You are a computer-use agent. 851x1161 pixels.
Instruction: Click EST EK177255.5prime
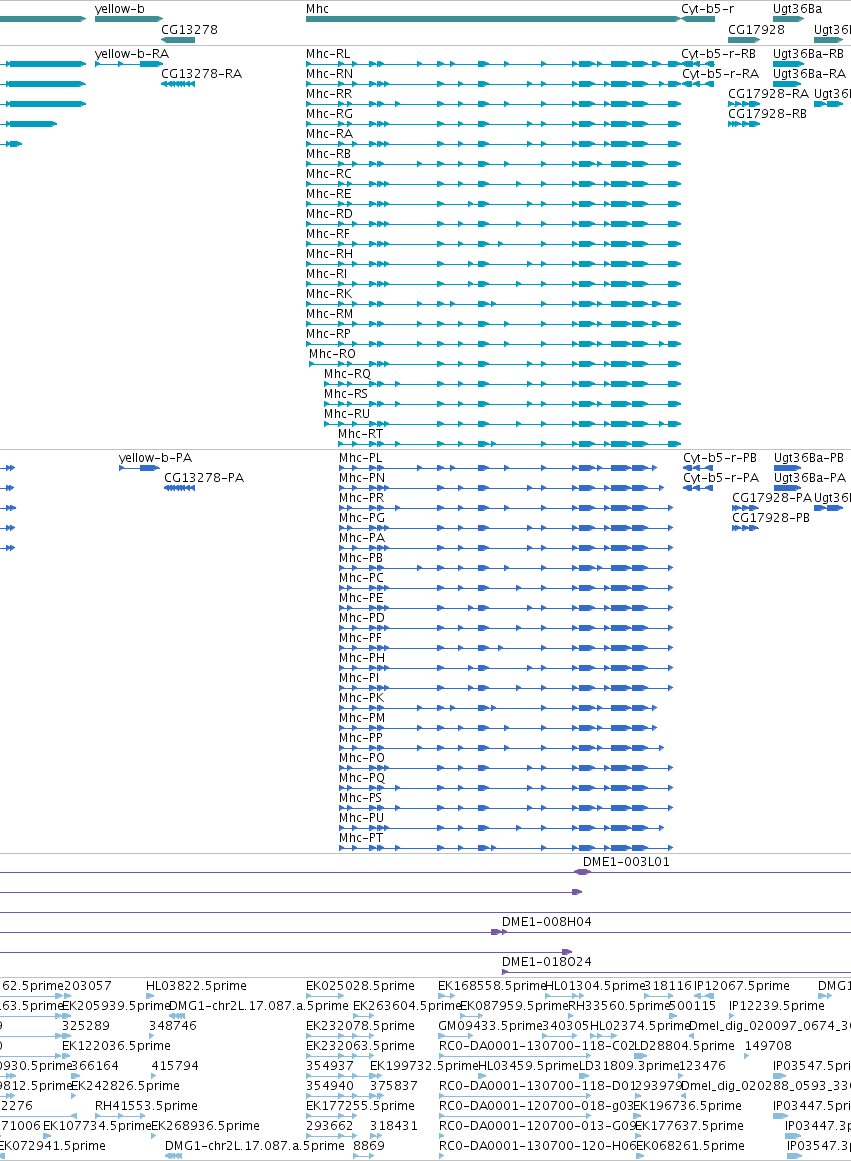(360, 1105)
